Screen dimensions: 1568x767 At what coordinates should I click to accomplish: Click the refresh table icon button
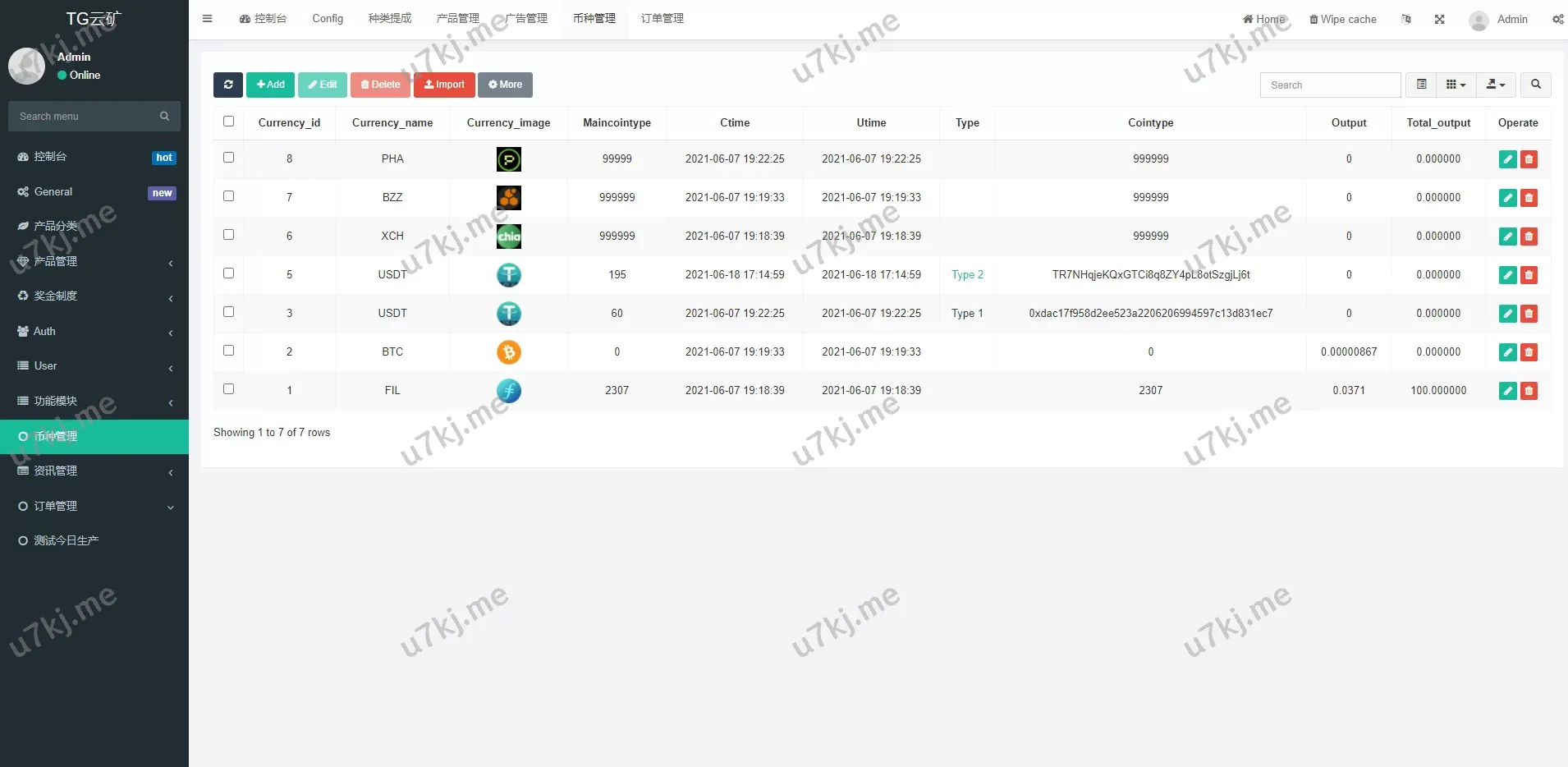[228, 85]
